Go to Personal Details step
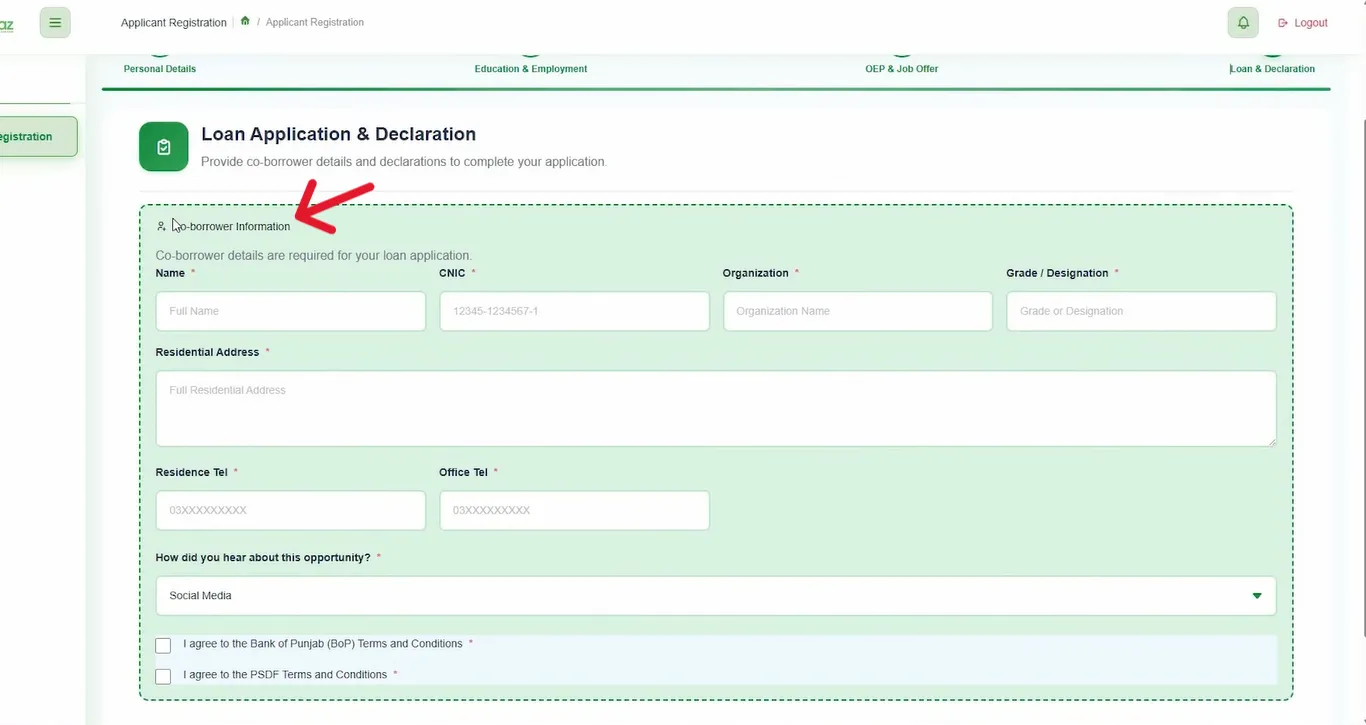This screenshot has width=1366, height=725. click(x=160, y=68)
